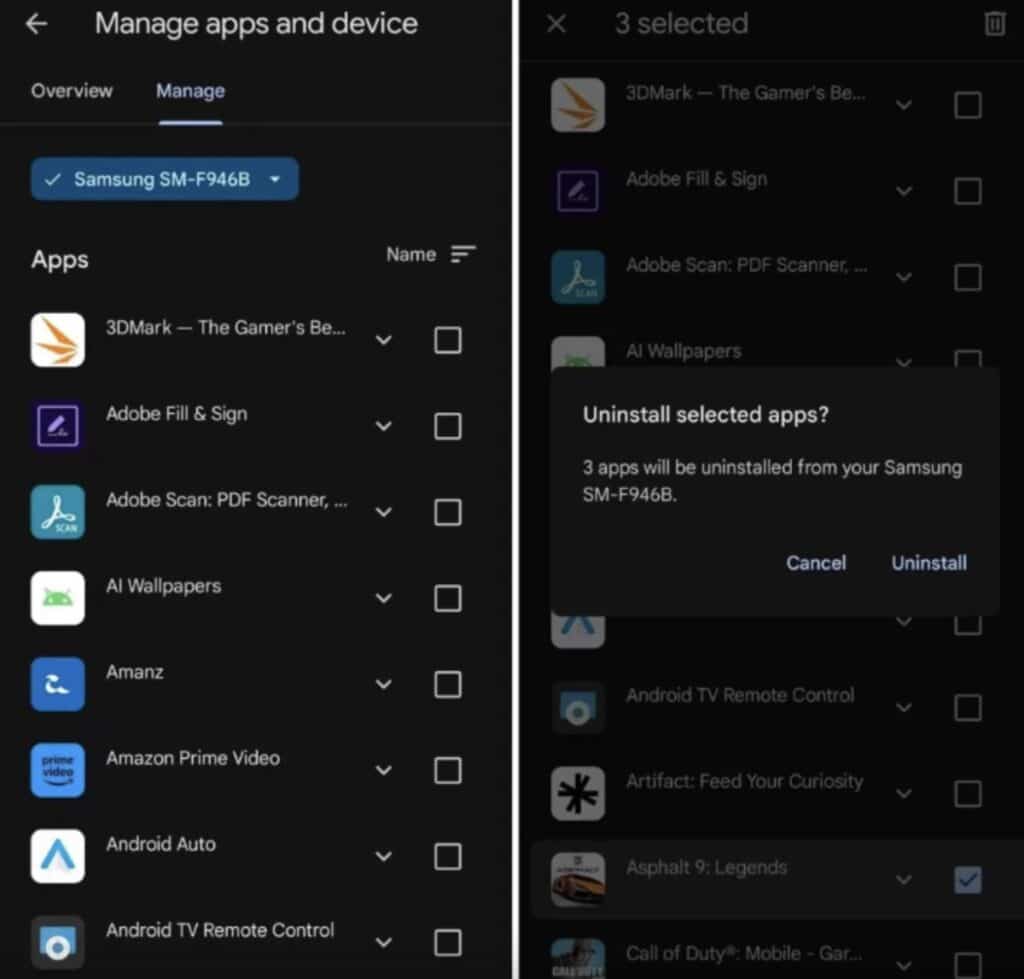Check AI Wallpapers checkbox in left panel
This screenshot has height=979, width=1024.
click(x=448, y=598)
